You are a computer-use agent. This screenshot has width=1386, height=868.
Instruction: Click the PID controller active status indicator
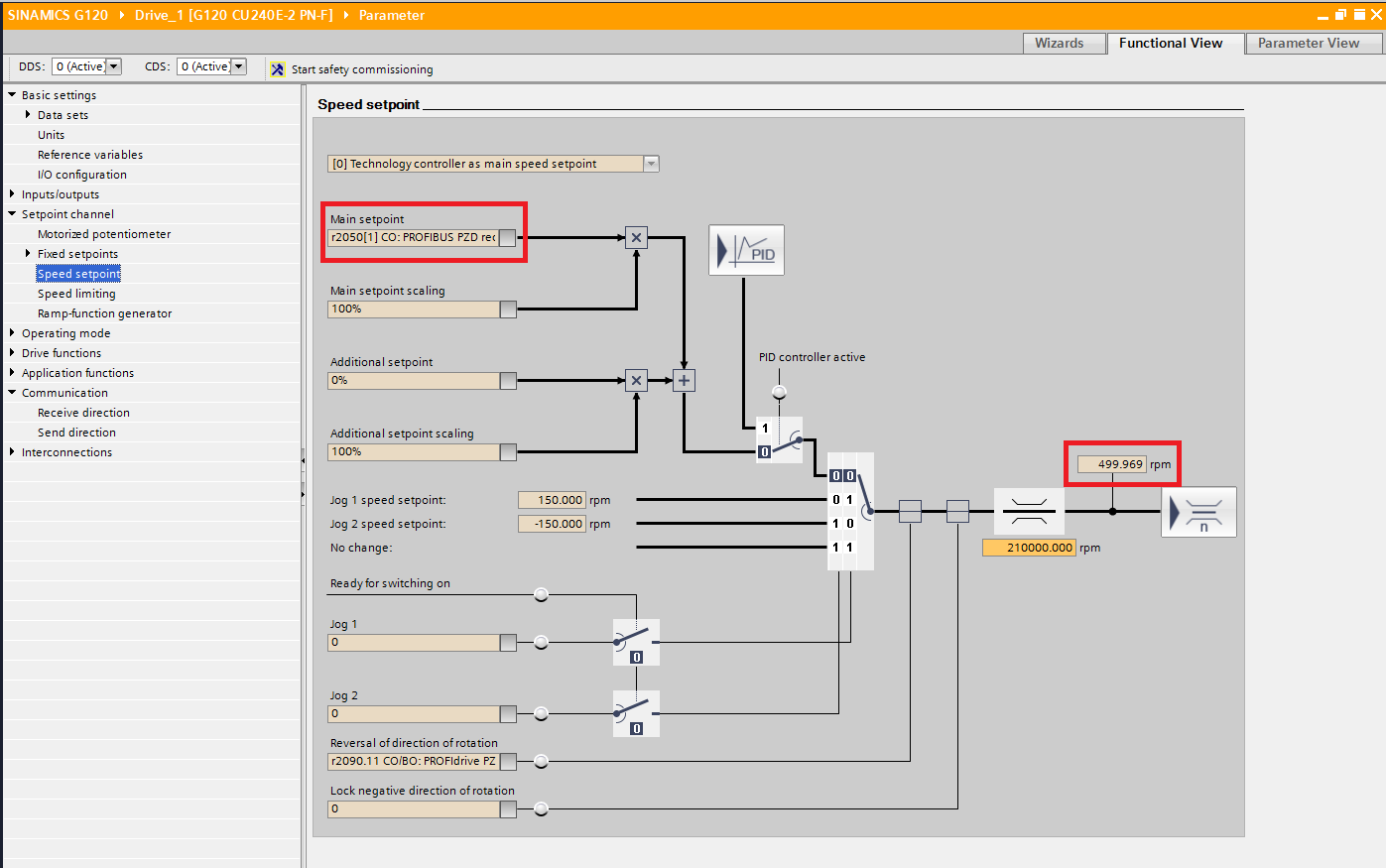pyautogui.click(x=779, y=392)
